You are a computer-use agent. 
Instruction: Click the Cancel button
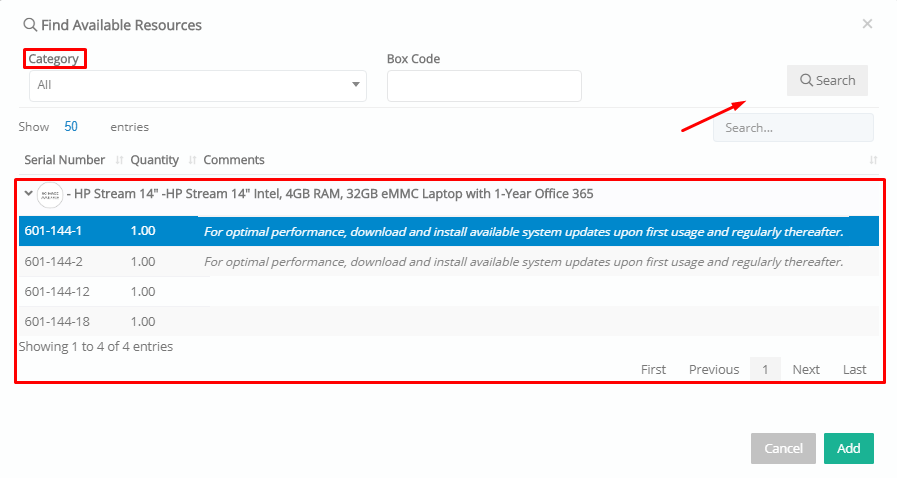[783, 448]
